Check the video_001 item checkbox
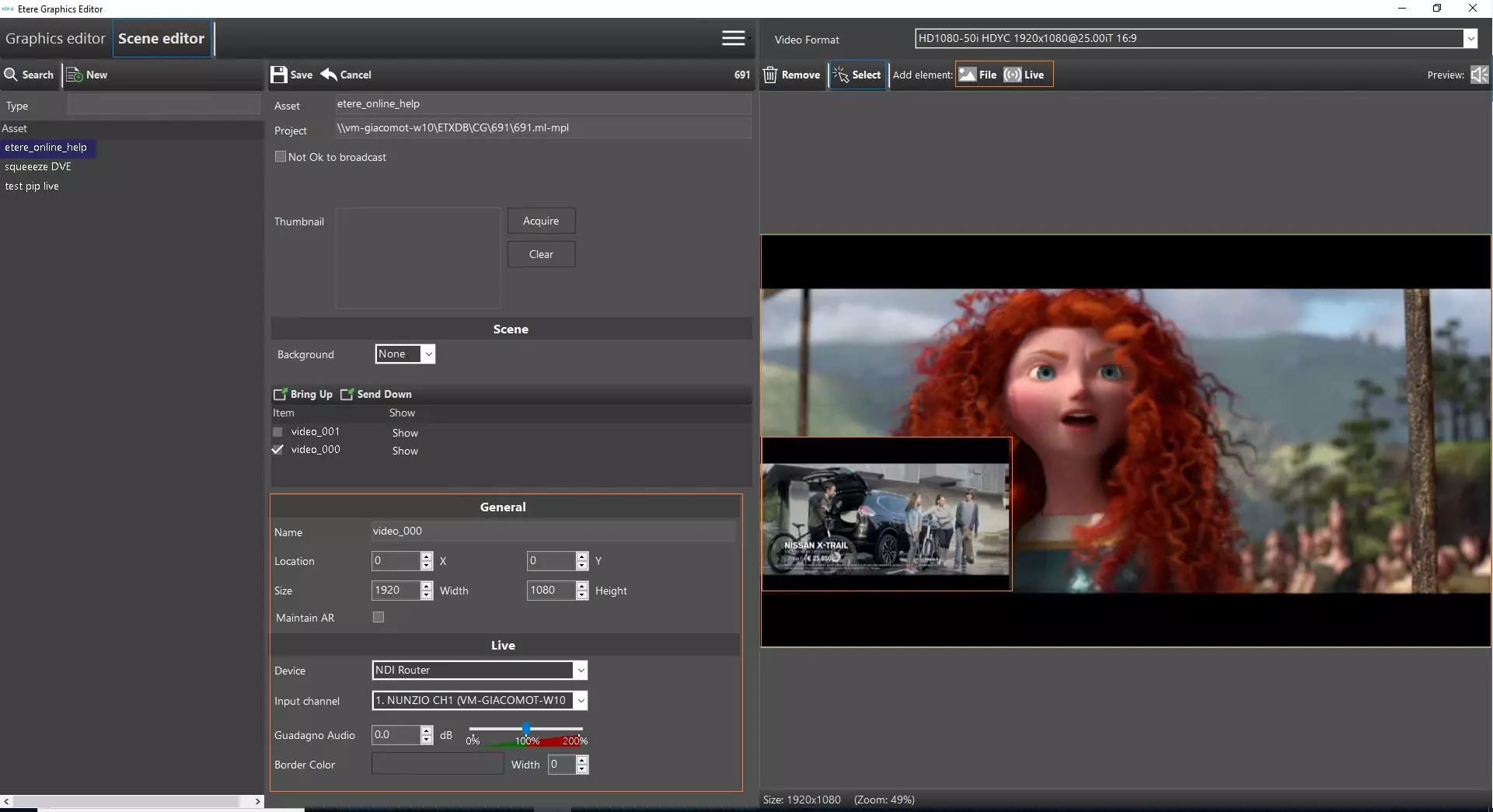This screenshot has height=812, width=1493. point(277,432)
